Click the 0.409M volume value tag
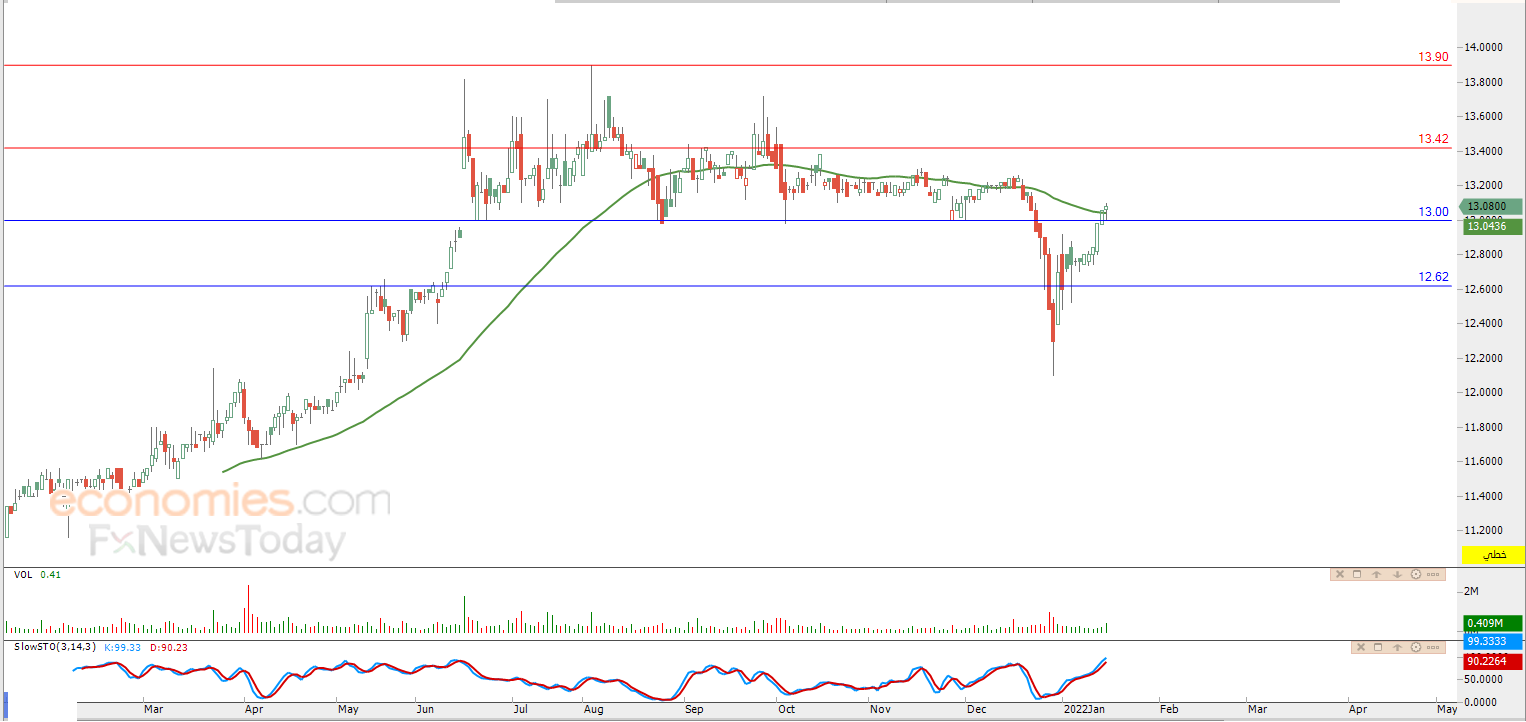Image resolution: width=1526 pixels, height=722 pixels. pos(1493,623)
